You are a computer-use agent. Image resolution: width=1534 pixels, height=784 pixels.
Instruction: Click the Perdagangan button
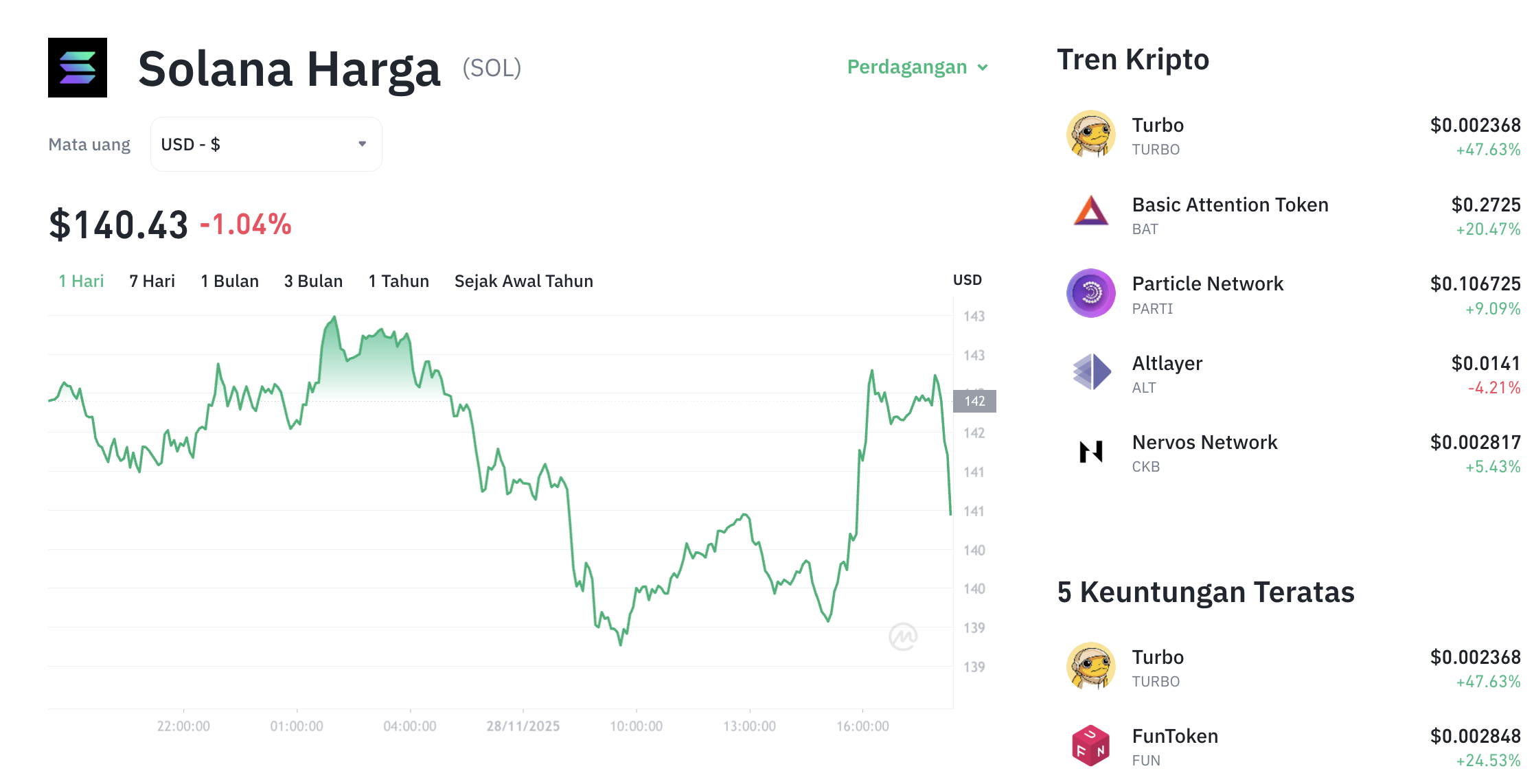(x=906, y=67)
